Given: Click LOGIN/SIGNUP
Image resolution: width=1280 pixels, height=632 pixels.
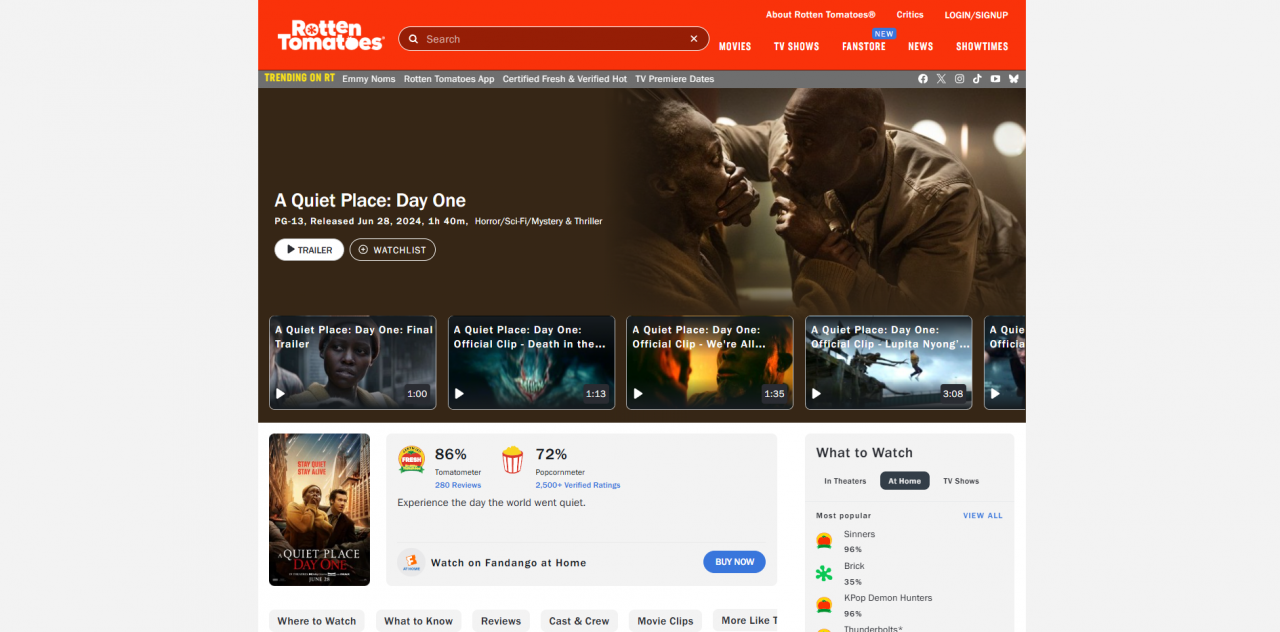Looking at the screenshot, I should [x=976, y=15].
